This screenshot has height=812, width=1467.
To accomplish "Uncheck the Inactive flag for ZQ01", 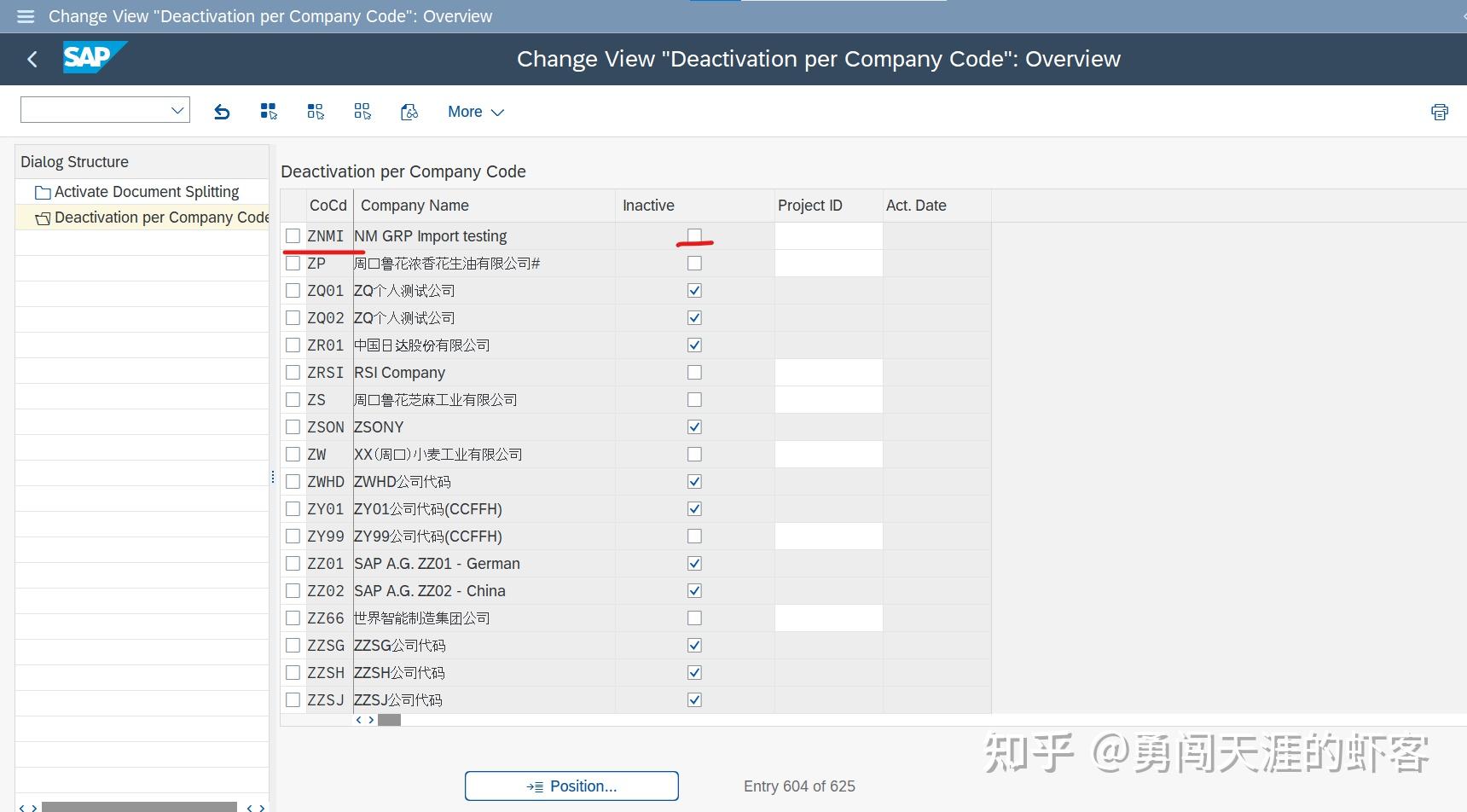I will [x=694, y=290].
